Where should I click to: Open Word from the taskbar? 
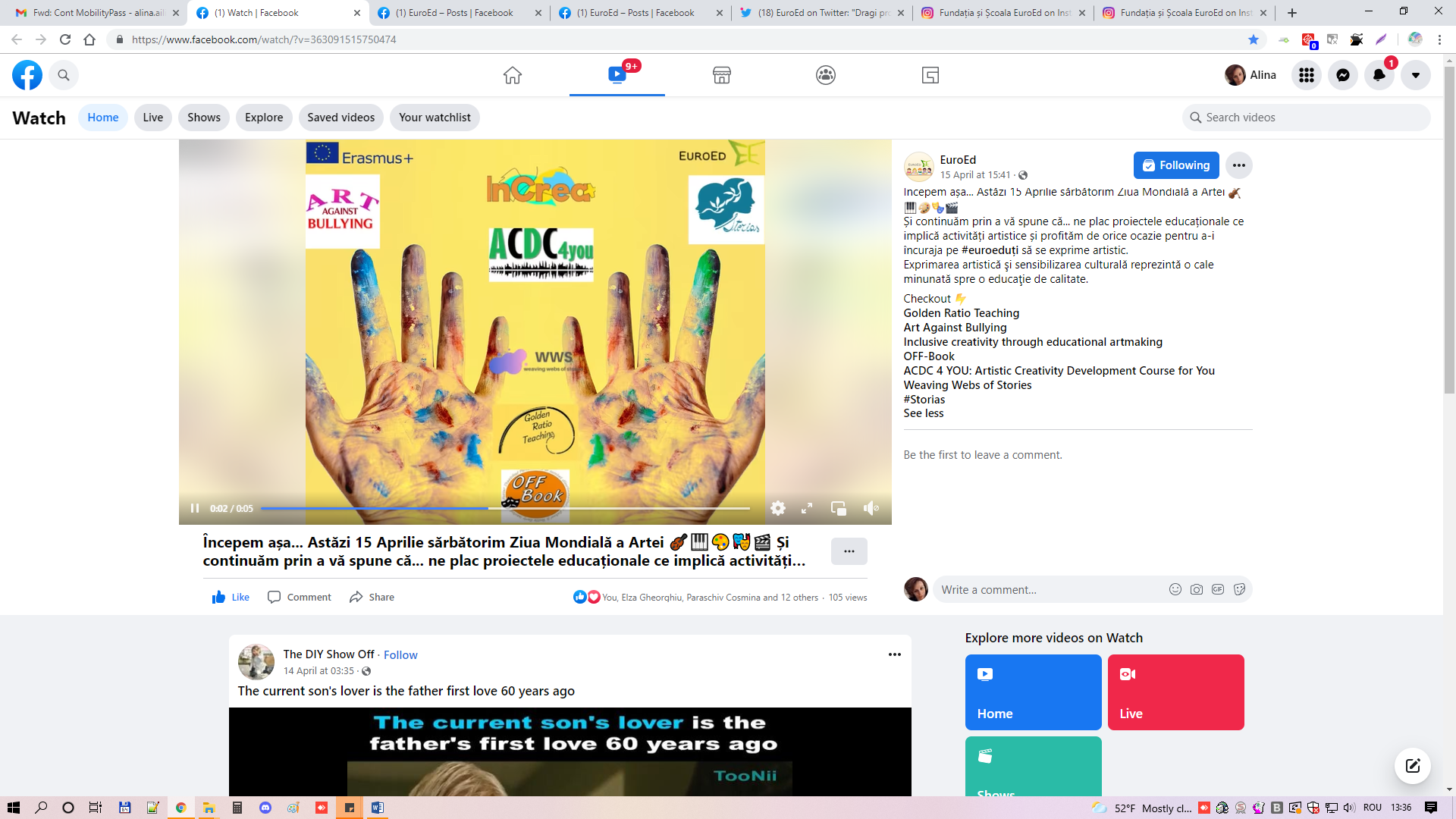point(378,808)
